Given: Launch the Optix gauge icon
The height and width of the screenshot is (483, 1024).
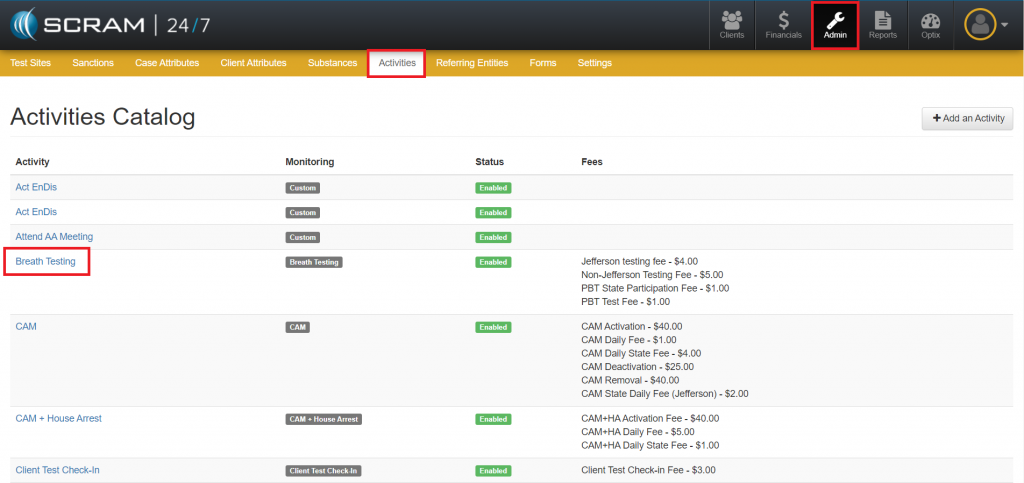Looking at the screenshot, I should click(930, 25).
